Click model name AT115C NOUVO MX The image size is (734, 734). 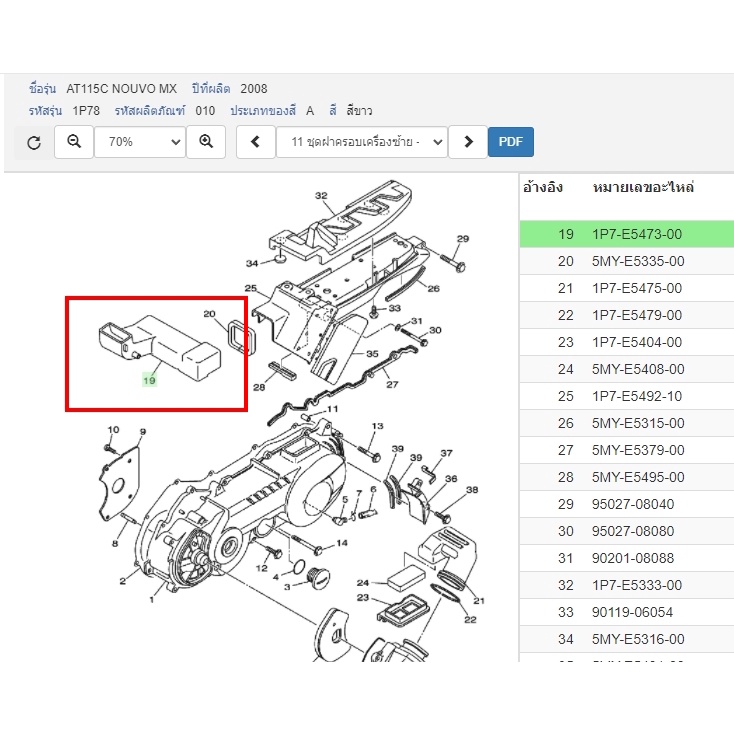(x=122, y=88)
